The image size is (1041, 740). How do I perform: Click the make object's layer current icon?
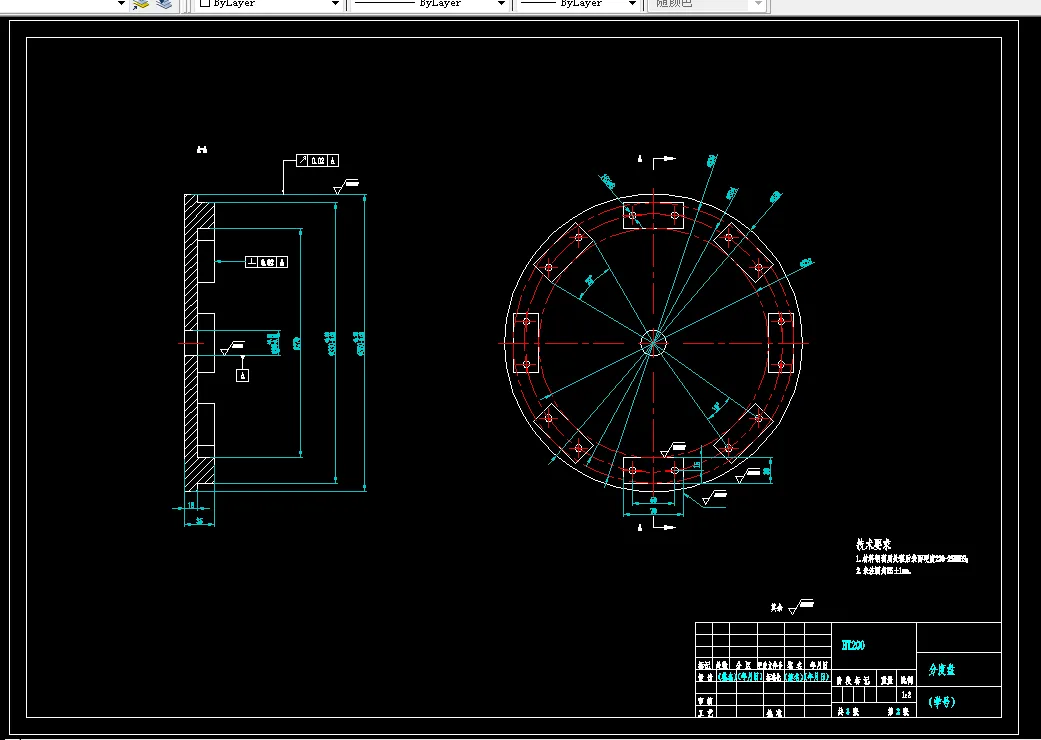click(x=141, y=4)
